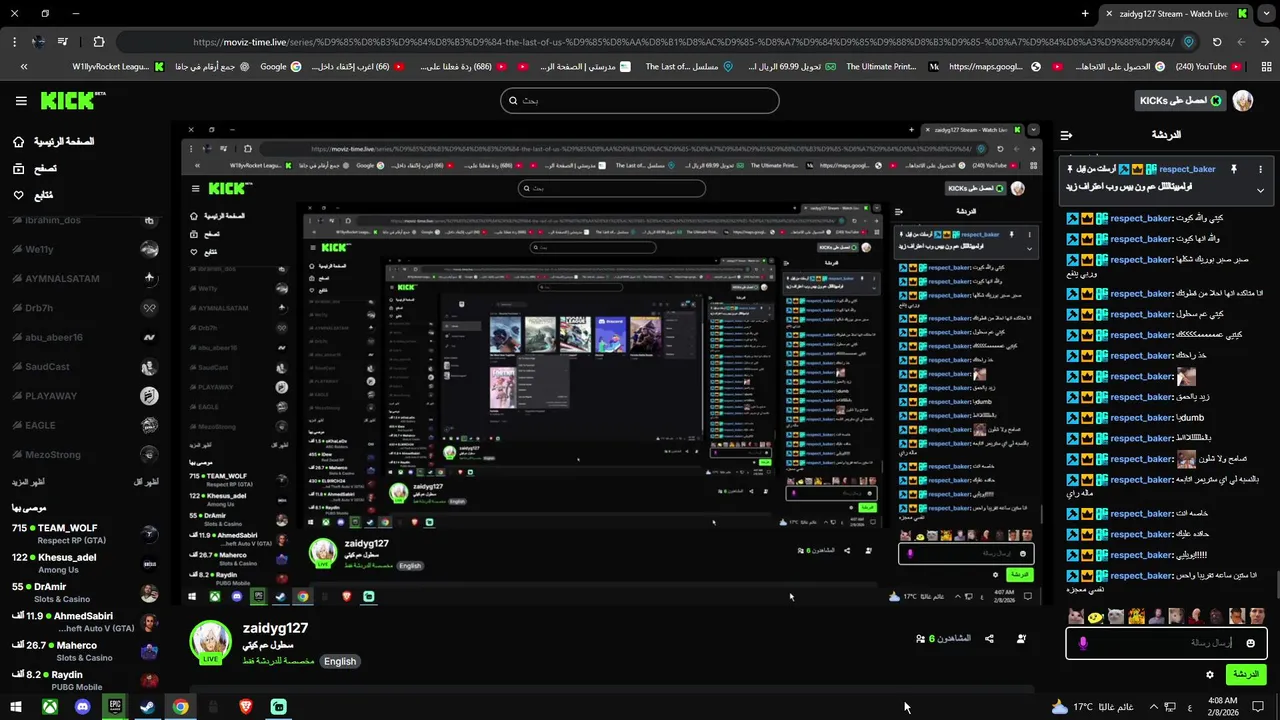Open Raydin's PUBG Mobile stream
The image size is (1280, 720).
coord(84,680)
